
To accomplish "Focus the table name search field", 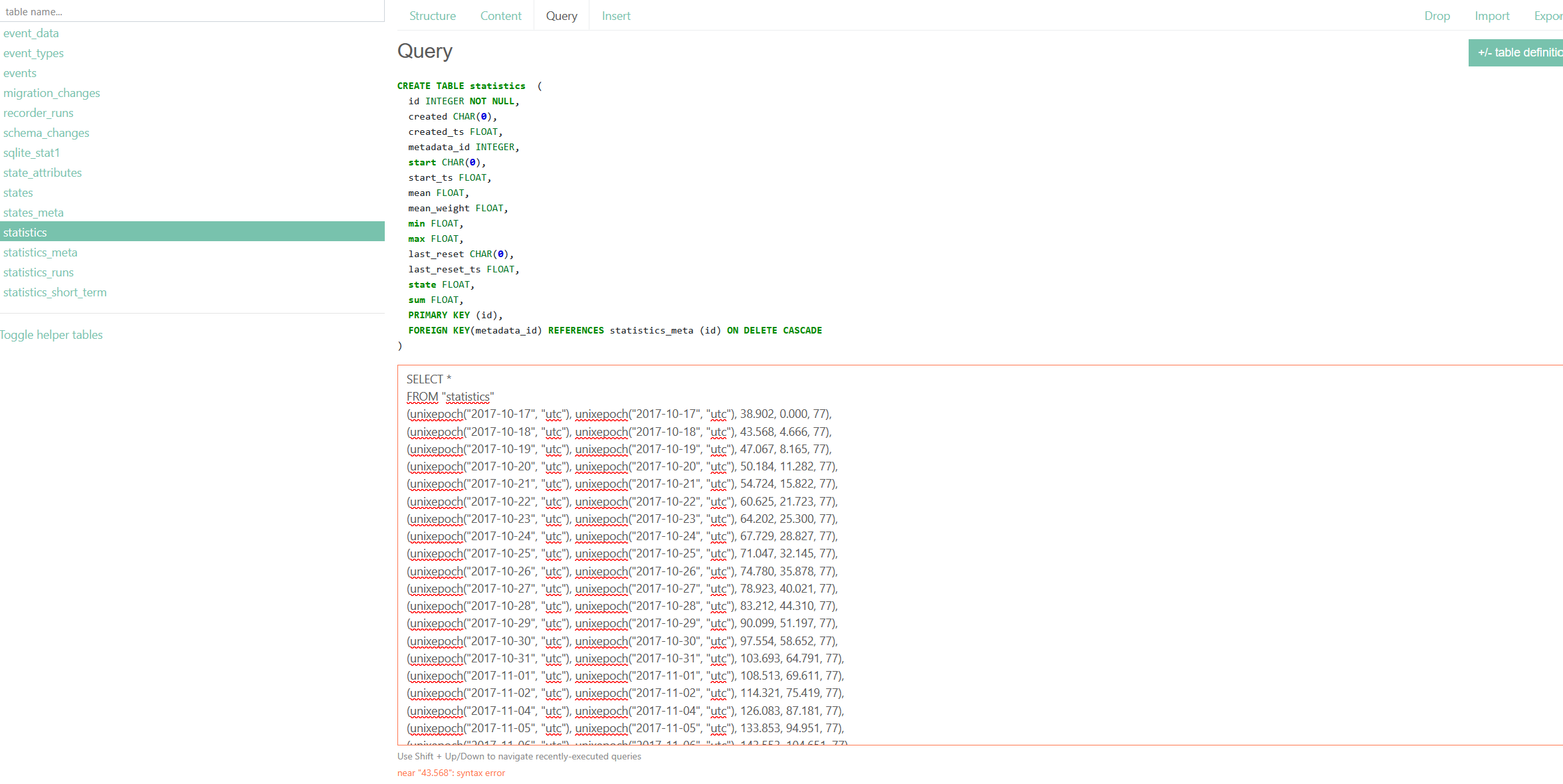I will (191, 11).
